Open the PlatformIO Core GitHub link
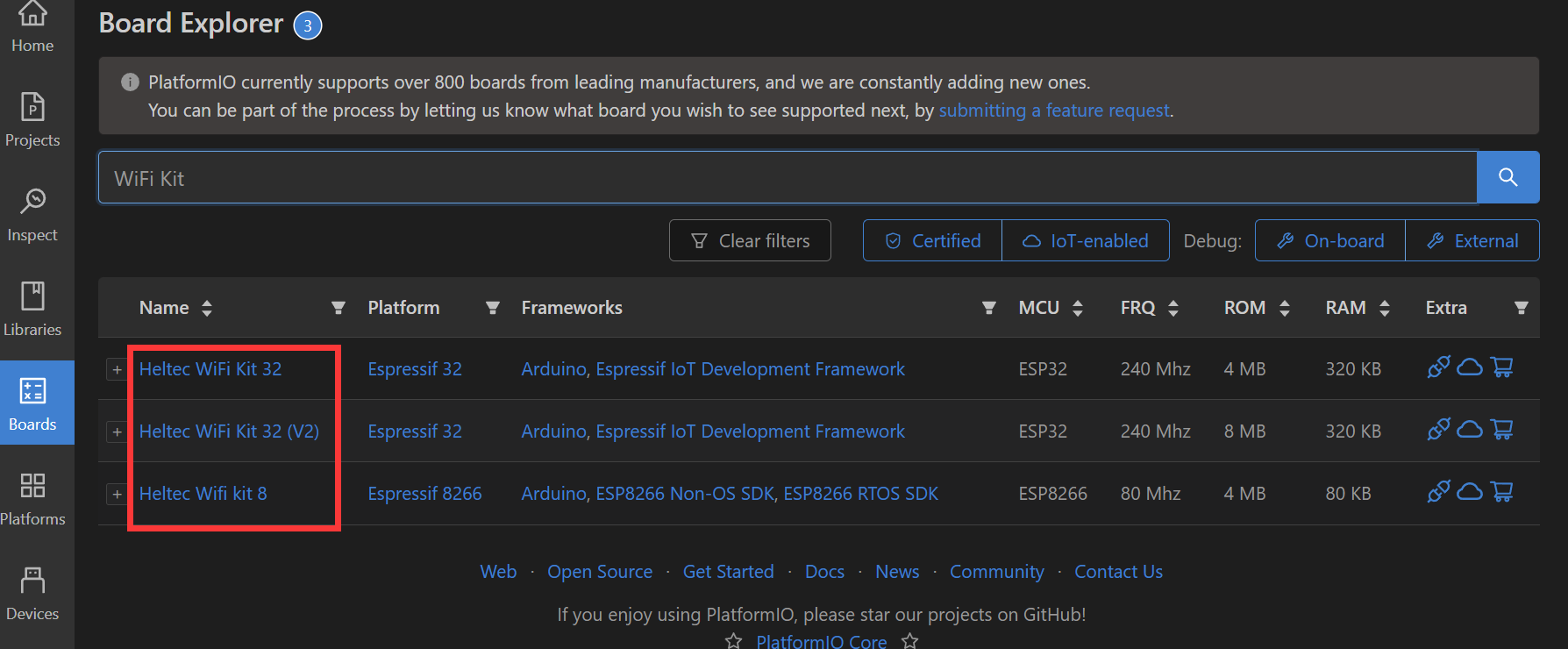Viewport: 1568px width, 649px height. (x=822, y=641)
